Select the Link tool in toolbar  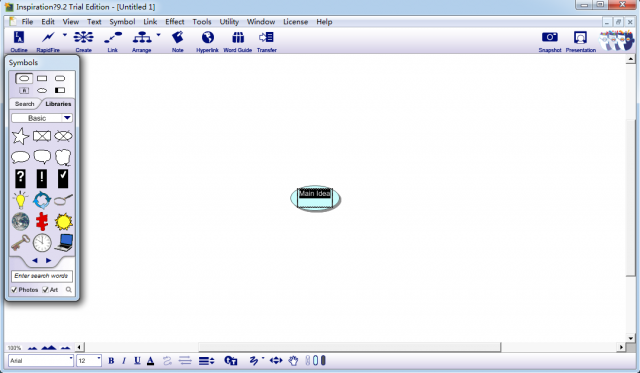[113, 41]
